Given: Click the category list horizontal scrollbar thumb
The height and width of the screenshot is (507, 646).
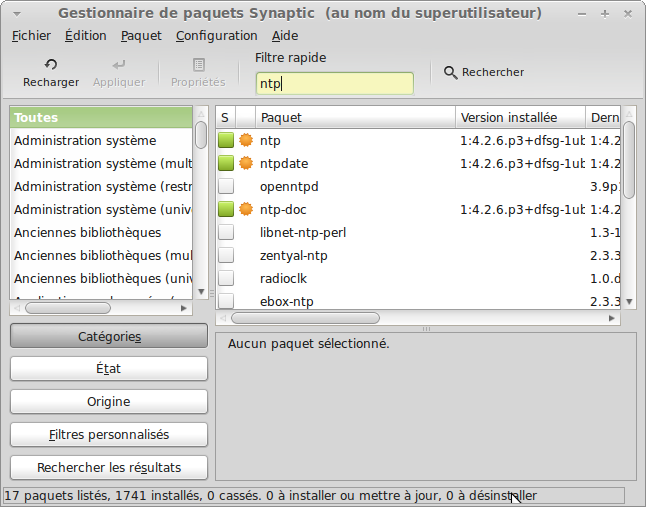Looking at the screenshot, I should [68, 308].
